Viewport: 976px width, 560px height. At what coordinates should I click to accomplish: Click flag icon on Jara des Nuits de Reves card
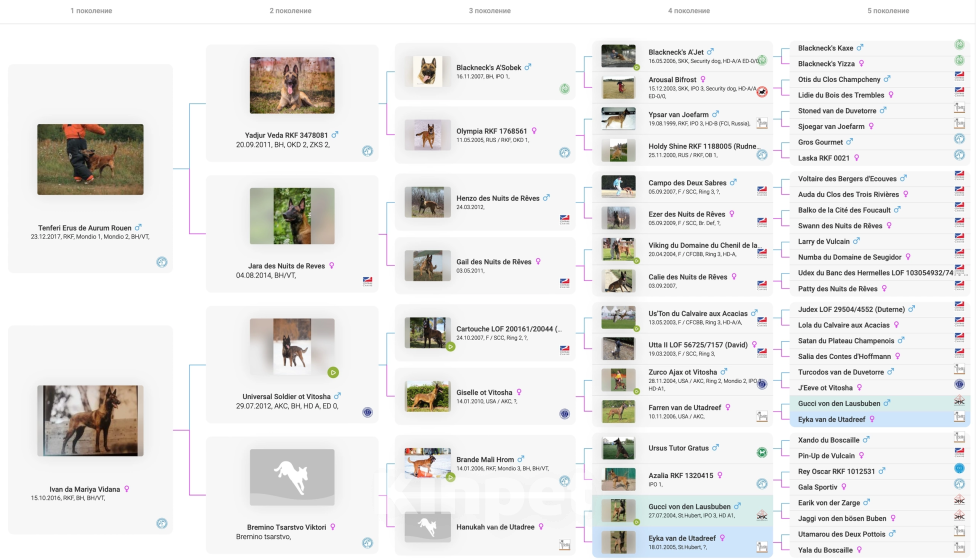[x=368, y=281]
